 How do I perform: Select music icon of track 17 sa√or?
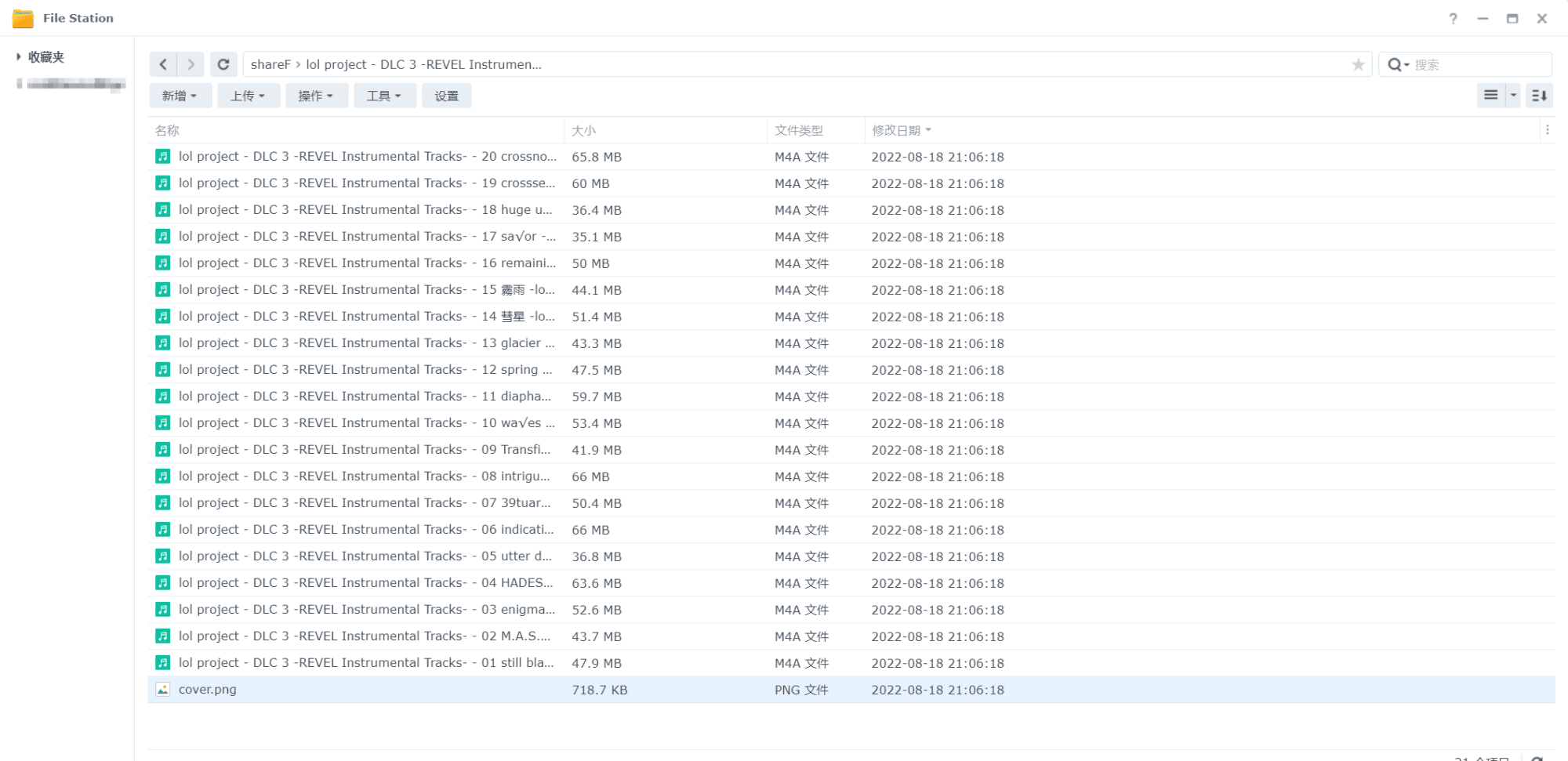click(162, 237)
